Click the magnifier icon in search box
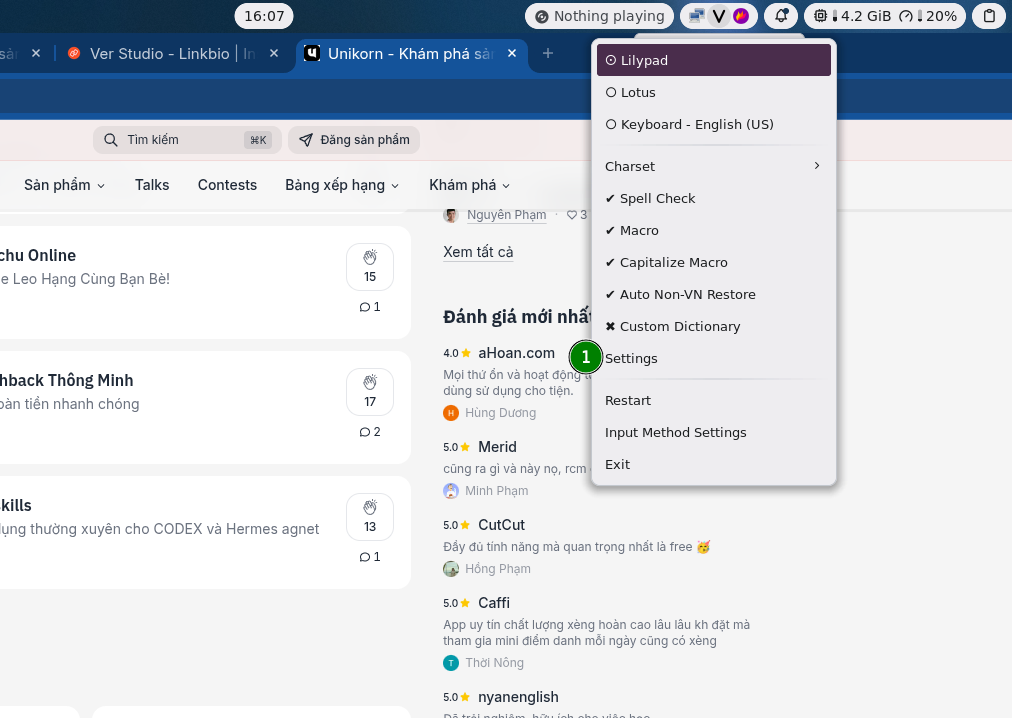The width and height of the screenshot is (1012, 718). click(x=111, y=140)
